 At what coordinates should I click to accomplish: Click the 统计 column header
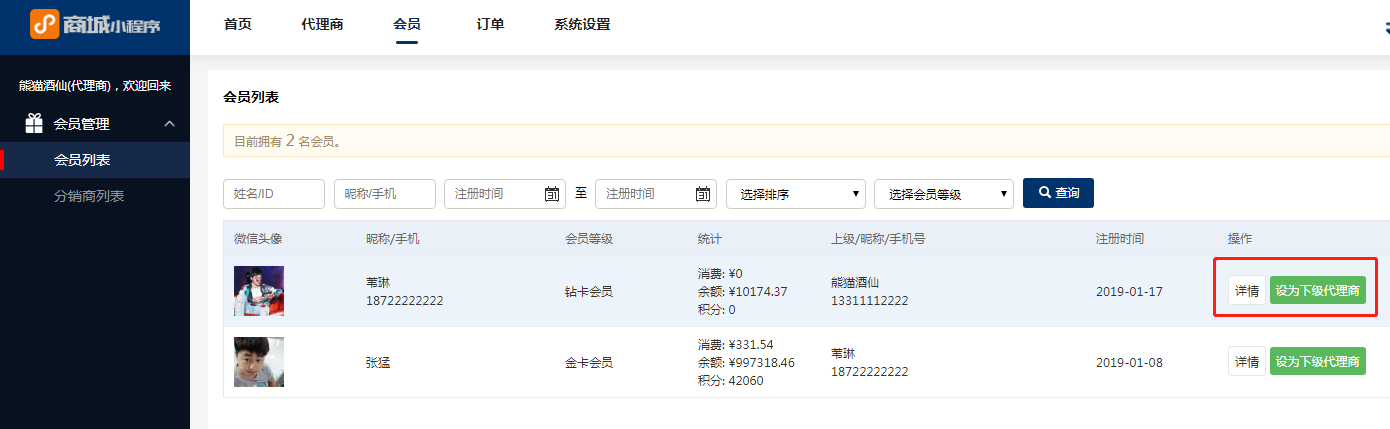710,239
